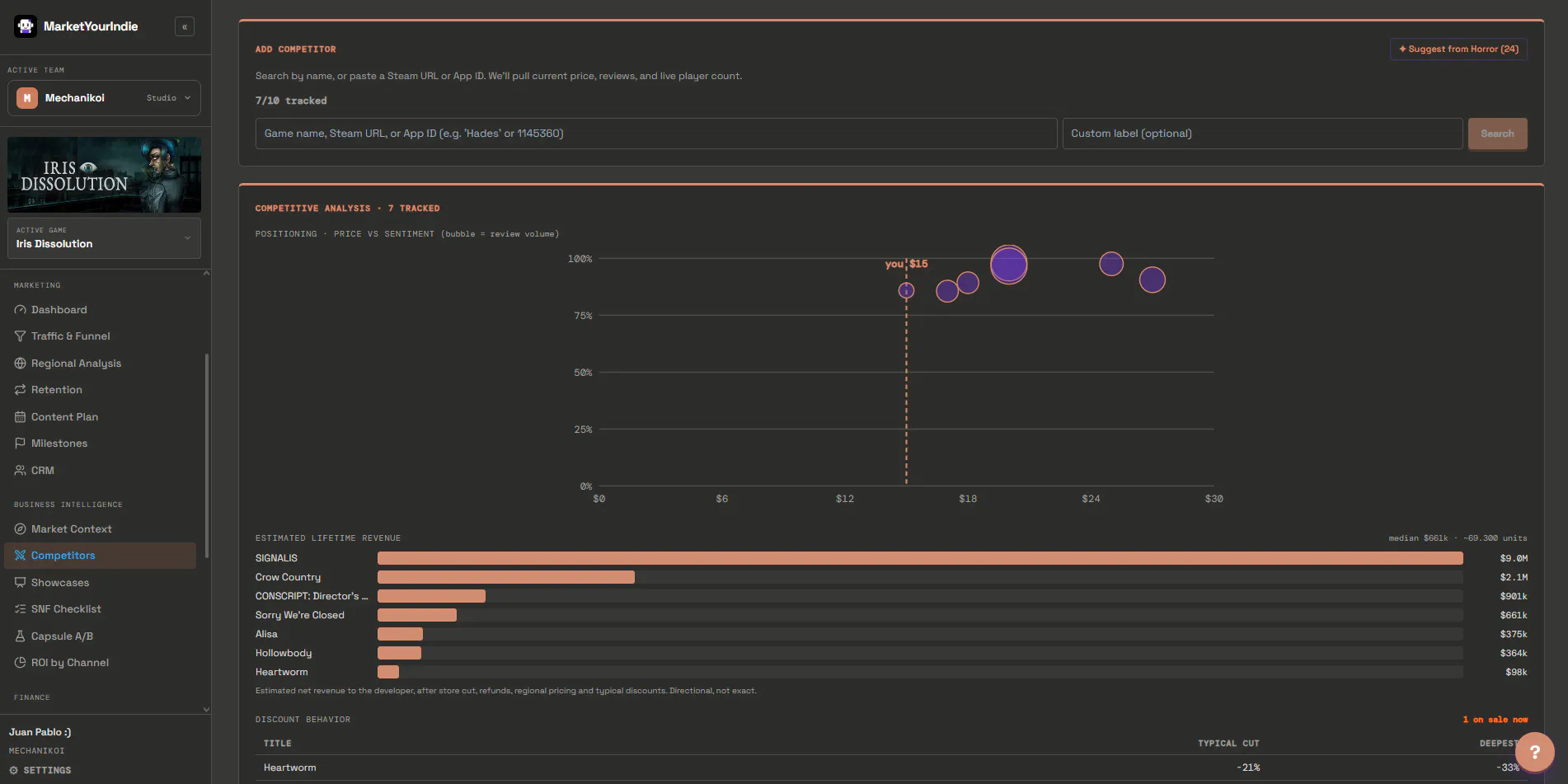Click the largest bubble on the chart
This screenshot has height=784, width=1568.
pos(1008,265)
